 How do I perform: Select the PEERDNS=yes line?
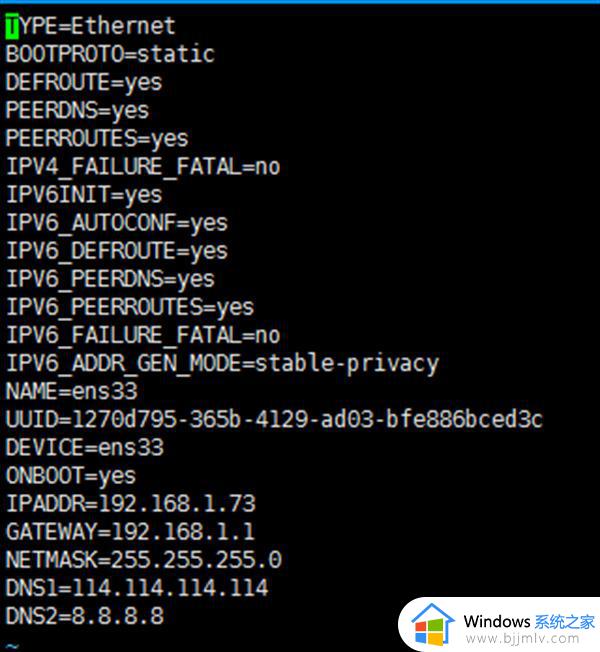pos(77,109)
